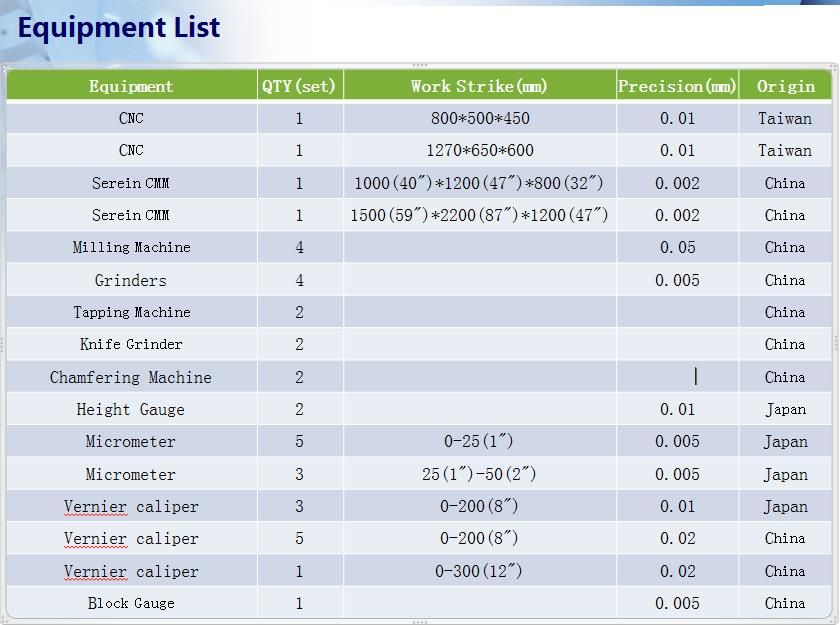The image size is (840, 625).
Task: Click the Precision (mm) header cell
Action: click(x=677, y=86)
